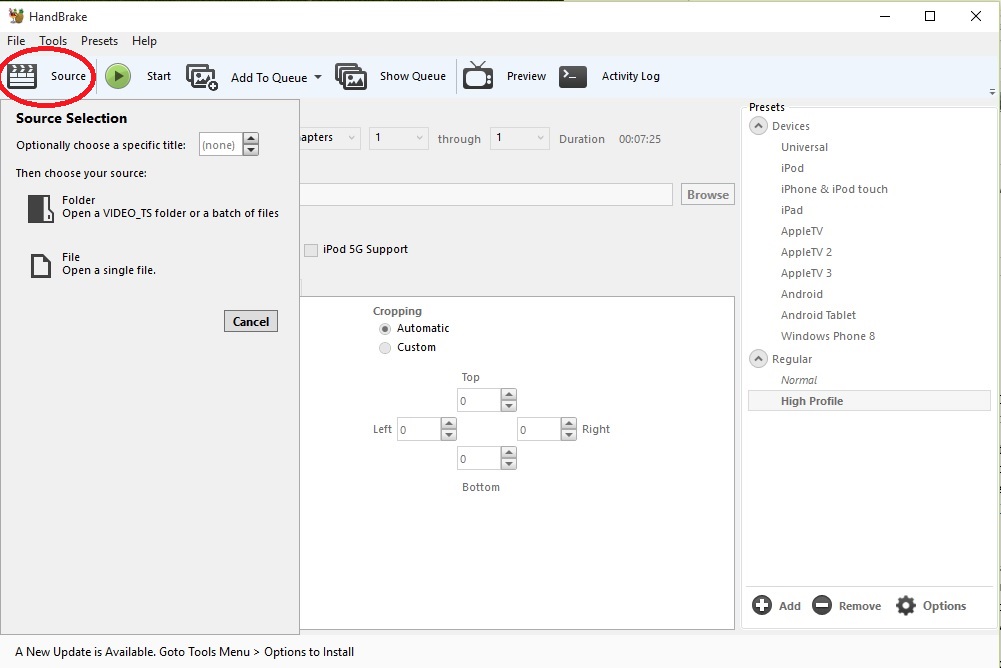The height and width of the screenshot is (668, 1001).
Task: Click the Show Queue stacked images icon
Action: (x=350, y=76)
